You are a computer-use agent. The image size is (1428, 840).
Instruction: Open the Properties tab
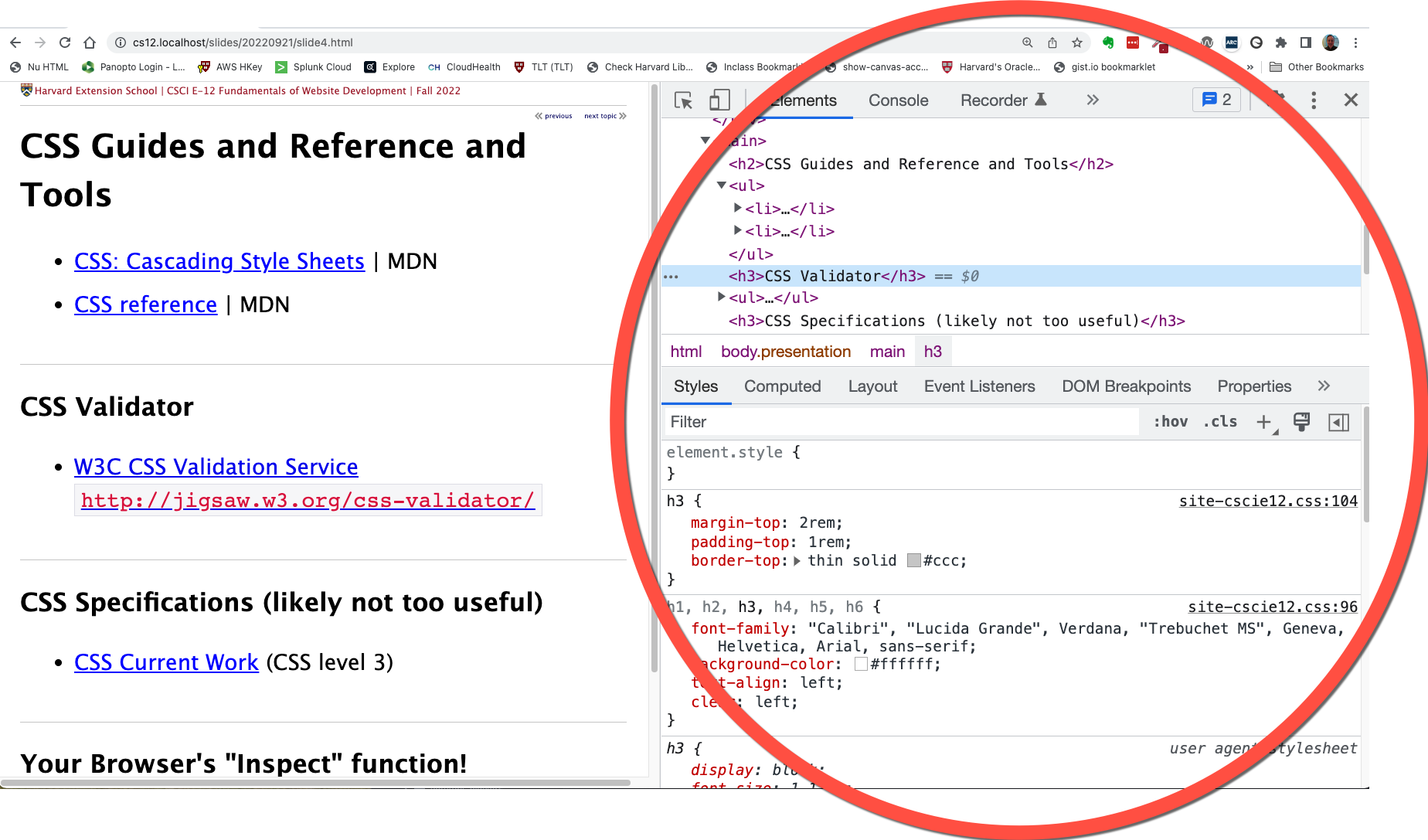[1254, 386]
